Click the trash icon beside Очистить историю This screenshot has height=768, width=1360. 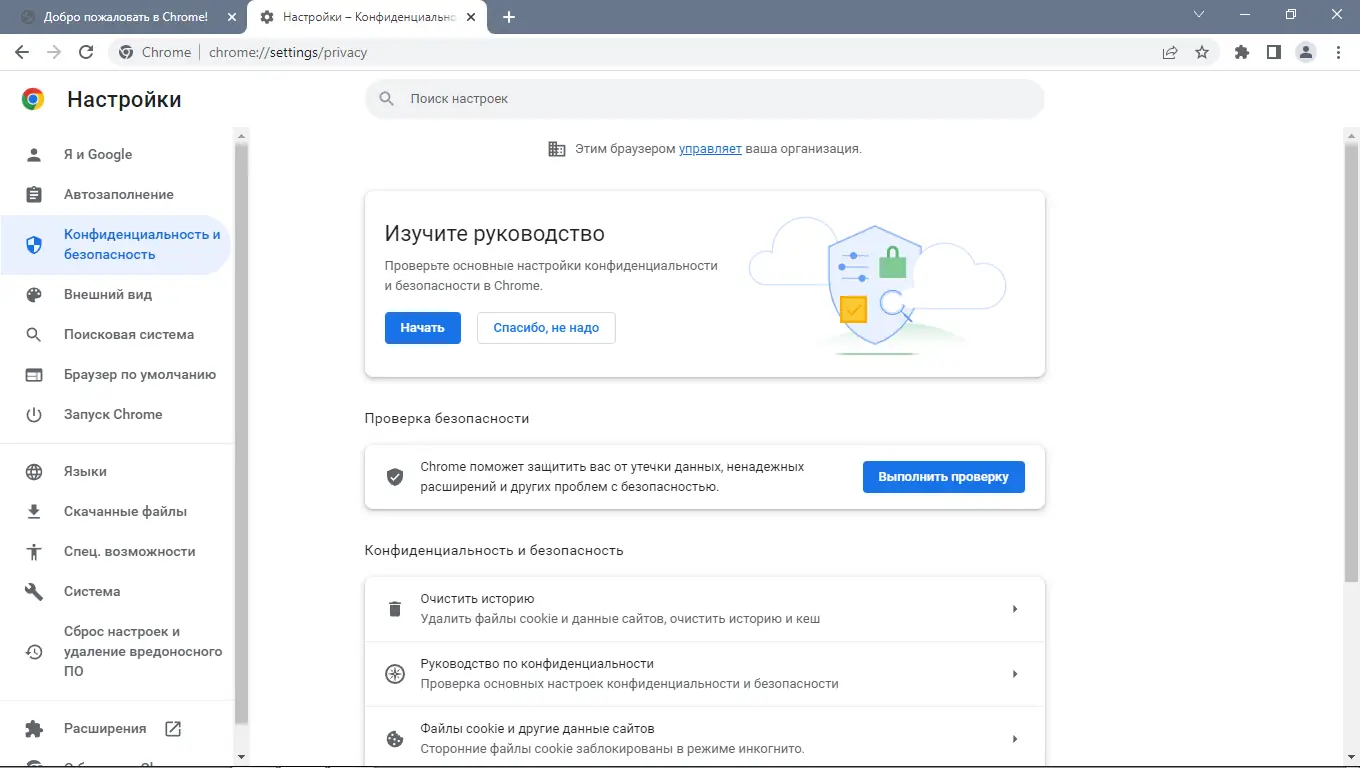(x=392, y=608)
